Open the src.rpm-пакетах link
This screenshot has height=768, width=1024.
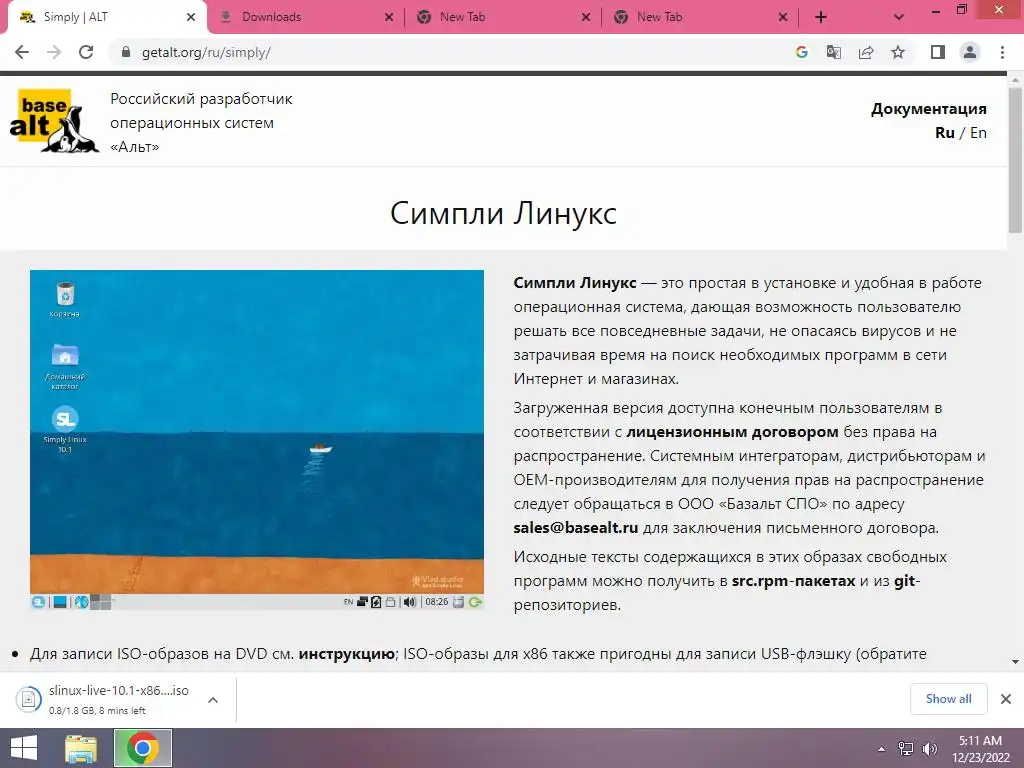793,581
